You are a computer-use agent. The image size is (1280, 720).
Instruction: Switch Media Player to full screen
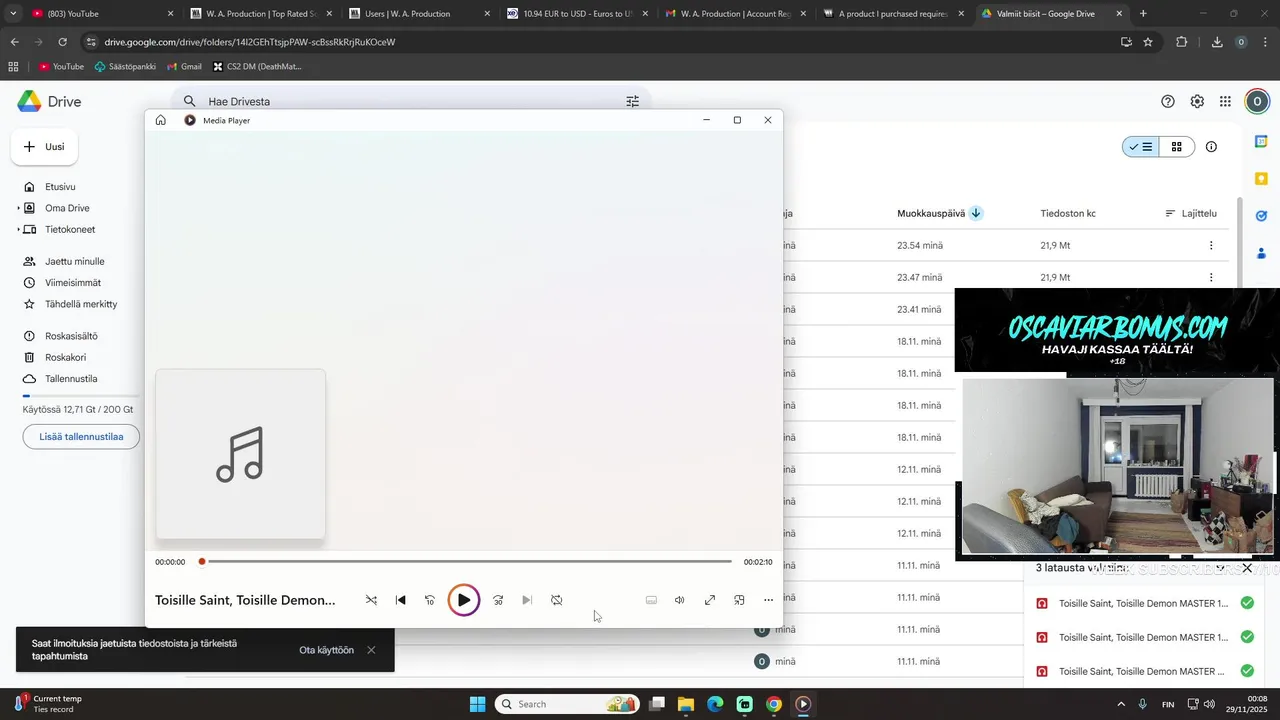point(710,600)
